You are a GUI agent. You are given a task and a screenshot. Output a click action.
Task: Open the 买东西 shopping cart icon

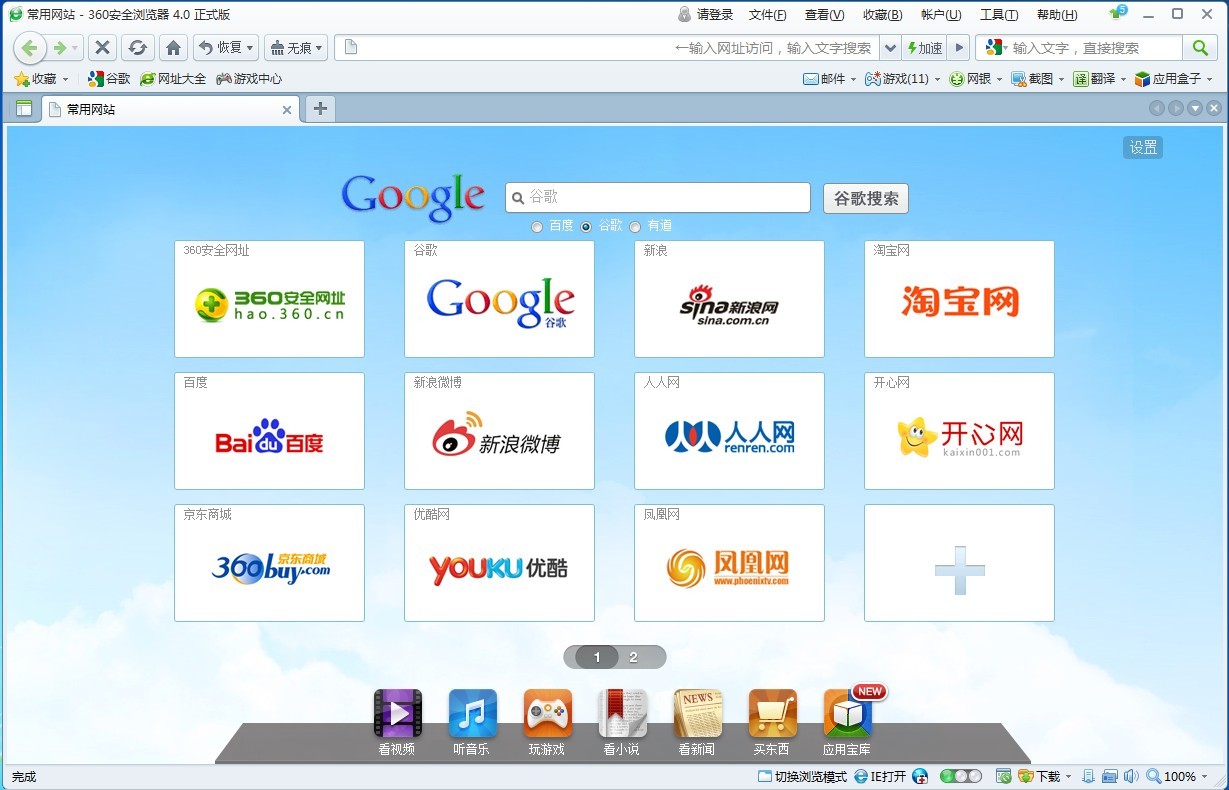pos(772,714)
